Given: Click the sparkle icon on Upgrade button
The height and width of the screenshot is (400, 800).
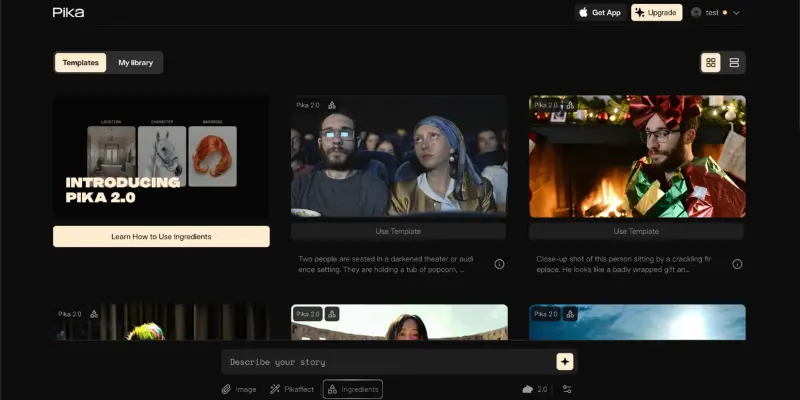Looking at the screenshot, I should point(640,13).
